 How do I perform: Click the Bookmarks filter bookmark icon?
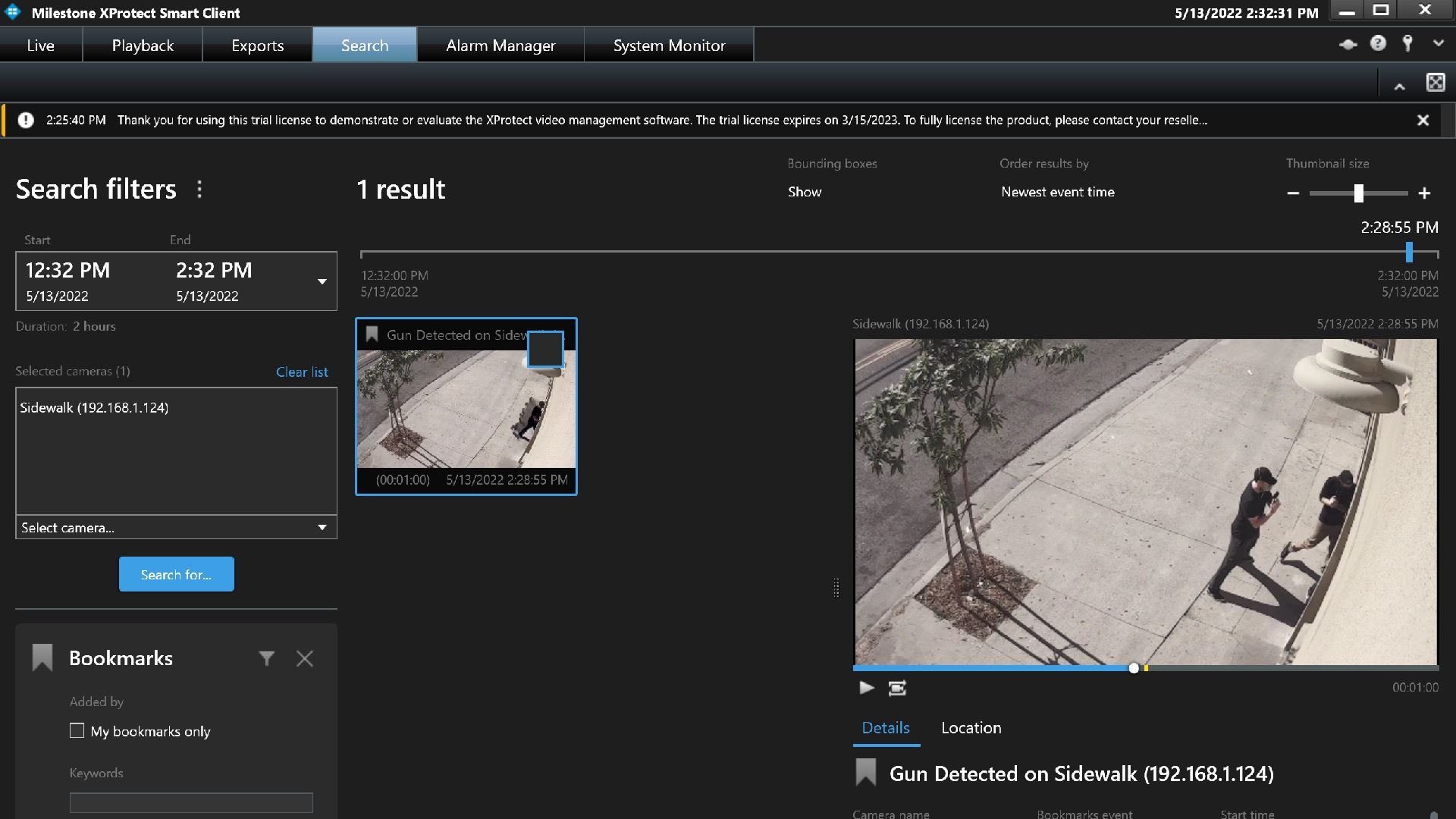pyautogui.click(x=42, y=657)
